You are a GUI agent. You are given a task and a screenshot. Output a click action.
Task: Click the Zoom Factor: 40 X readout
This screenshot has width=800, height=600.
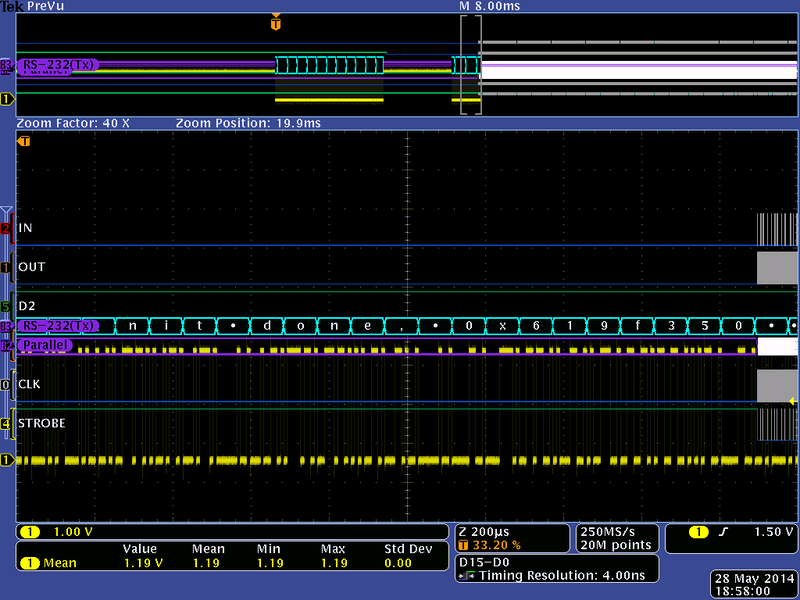(73, 123)
